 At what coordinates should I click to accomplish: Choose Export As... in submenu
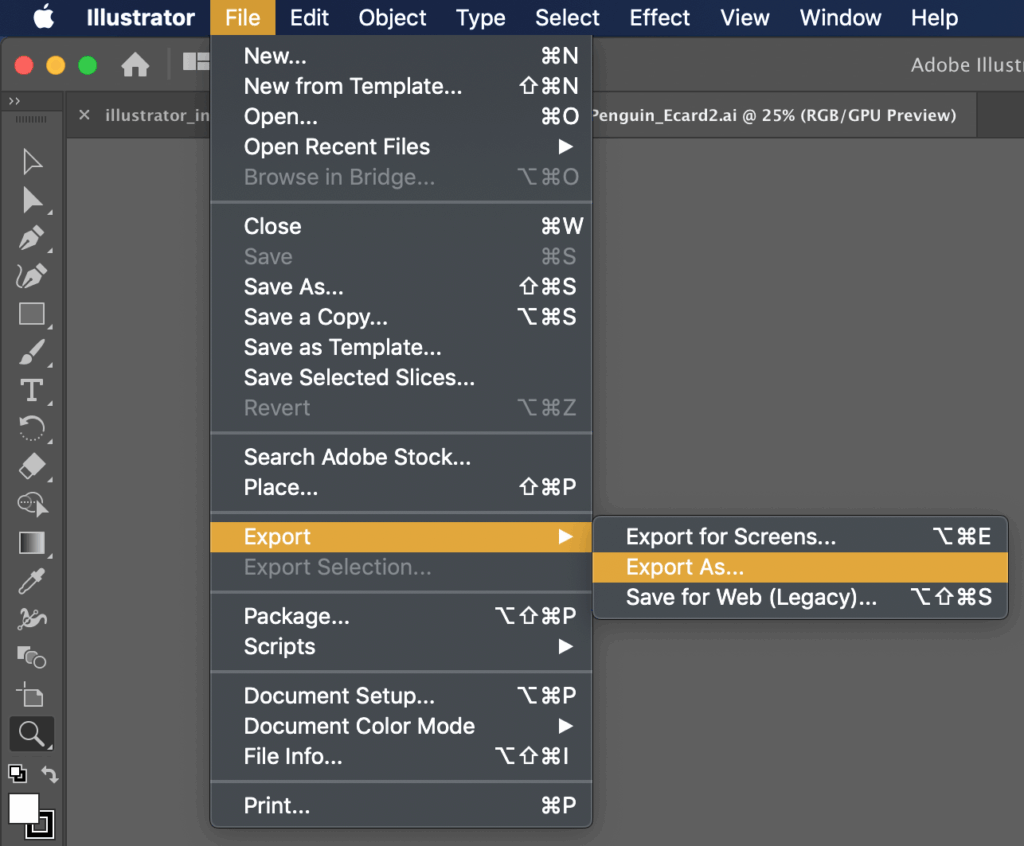[800, 567]
